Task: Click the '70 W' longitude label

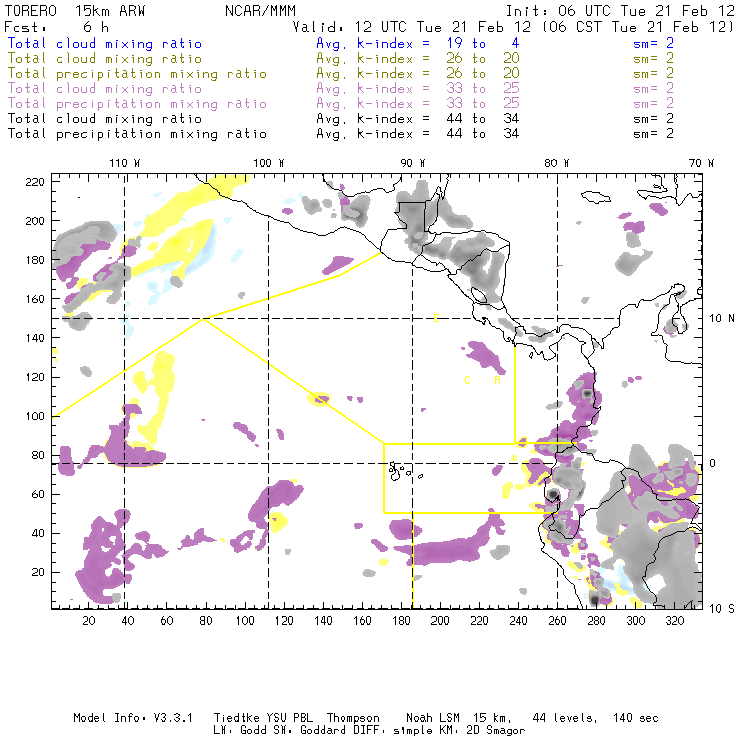Action: tap(701, 163)
